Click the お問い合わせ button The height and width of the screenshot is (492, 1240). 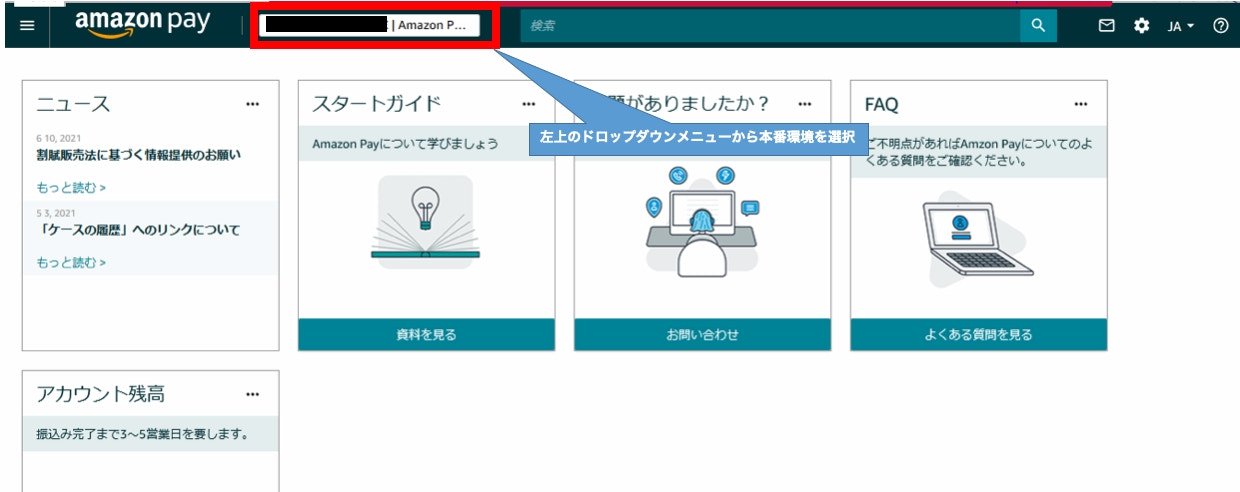[702, 335]
